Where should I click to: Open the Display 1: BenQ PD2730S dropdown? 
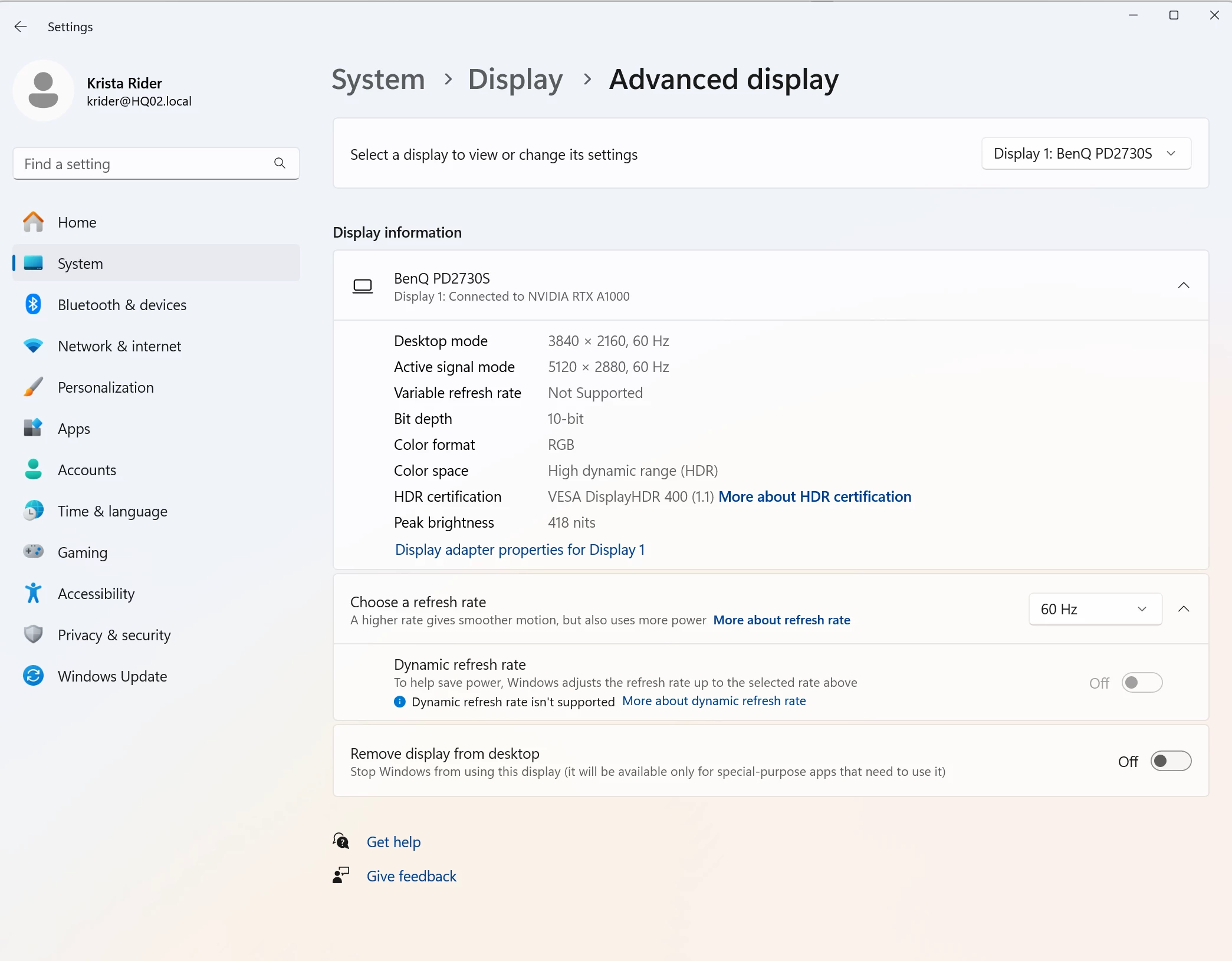1085,154
